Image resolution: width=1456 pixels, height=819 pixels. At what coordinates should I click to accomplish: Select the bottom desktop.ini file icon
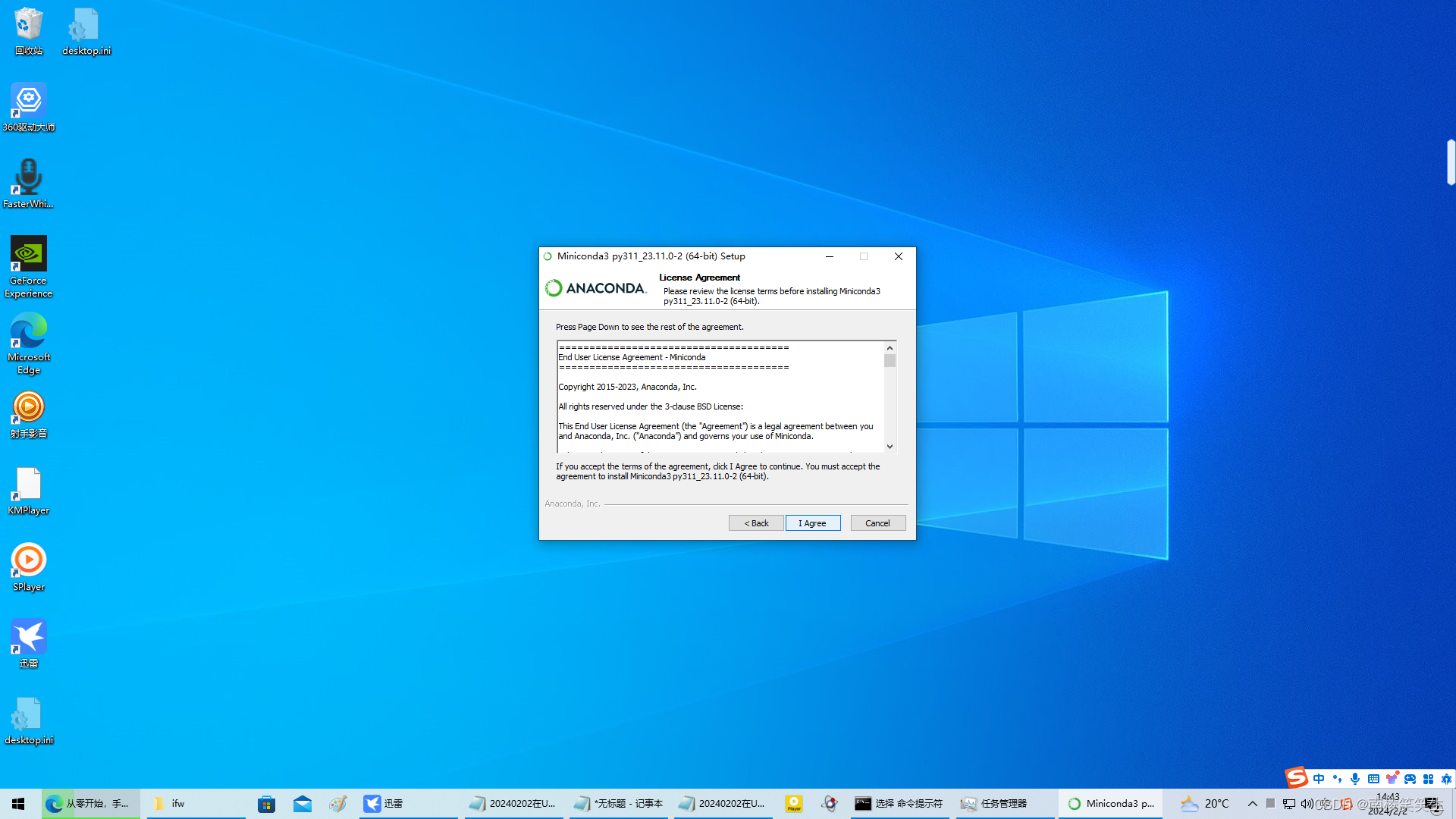point(29,720)
